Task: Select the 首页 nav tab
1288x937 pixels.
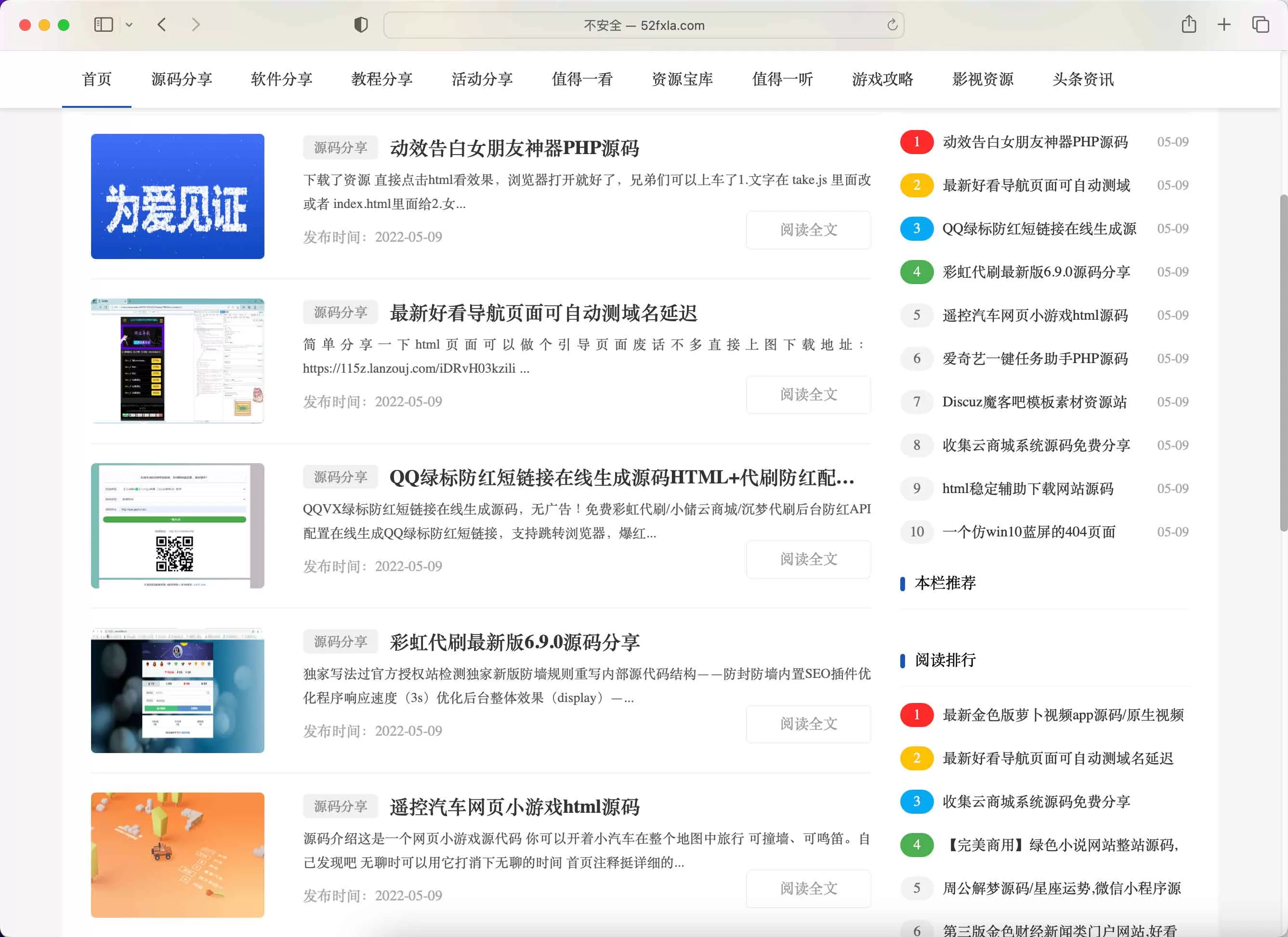Action: (96, 79)
